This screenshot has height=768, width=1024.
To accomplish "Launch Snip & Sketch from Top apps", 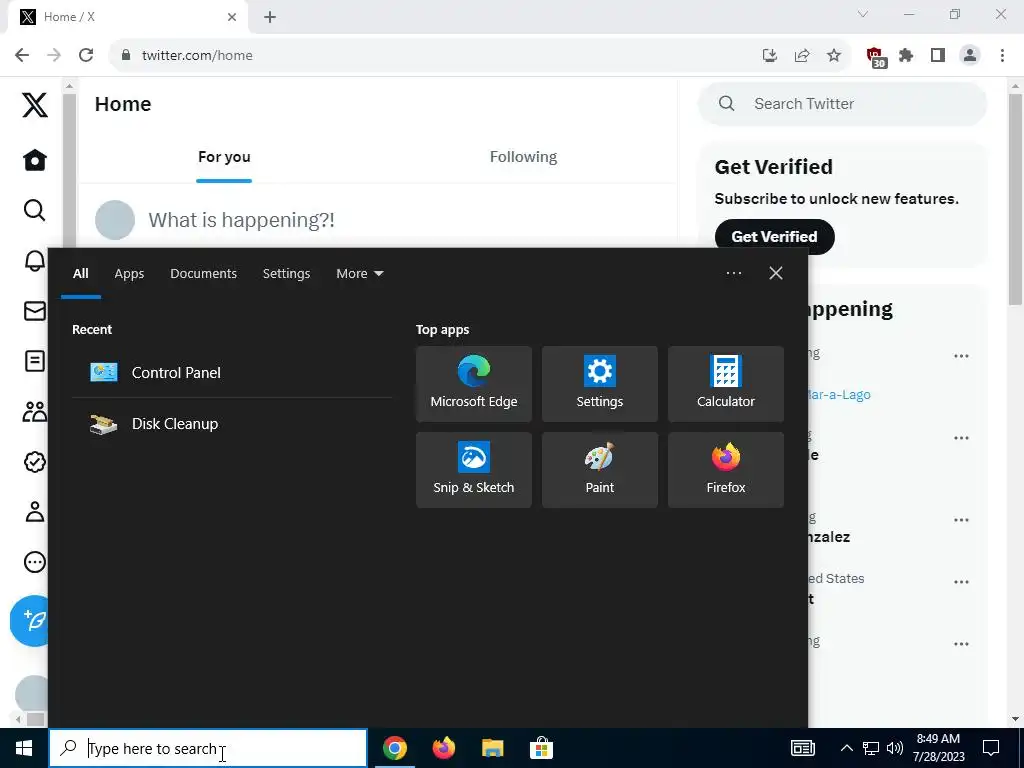I will click(x=473, y=470).
